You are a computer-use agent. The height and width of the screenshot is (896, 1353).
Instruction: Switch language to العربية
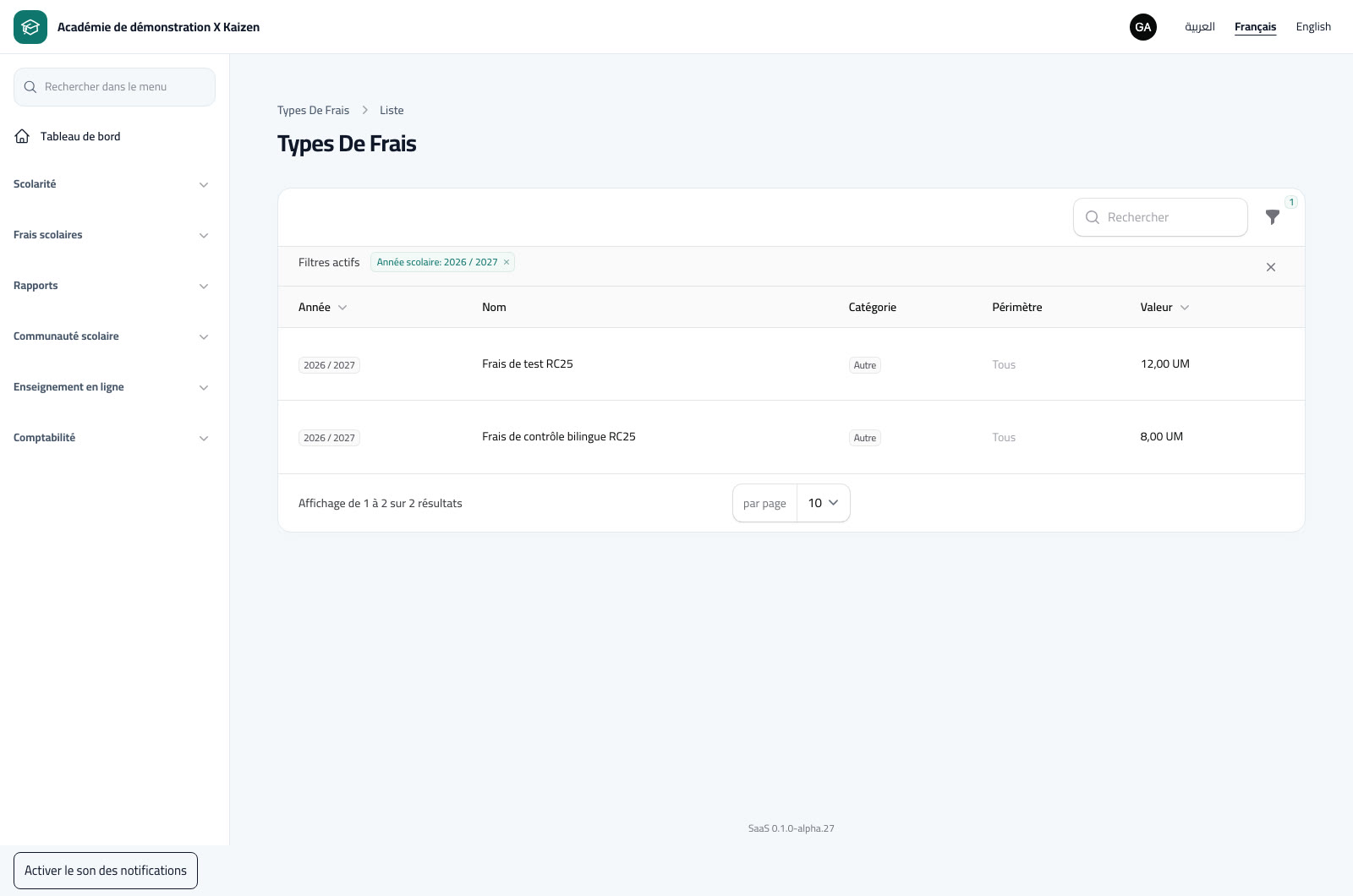(1199, 27)
